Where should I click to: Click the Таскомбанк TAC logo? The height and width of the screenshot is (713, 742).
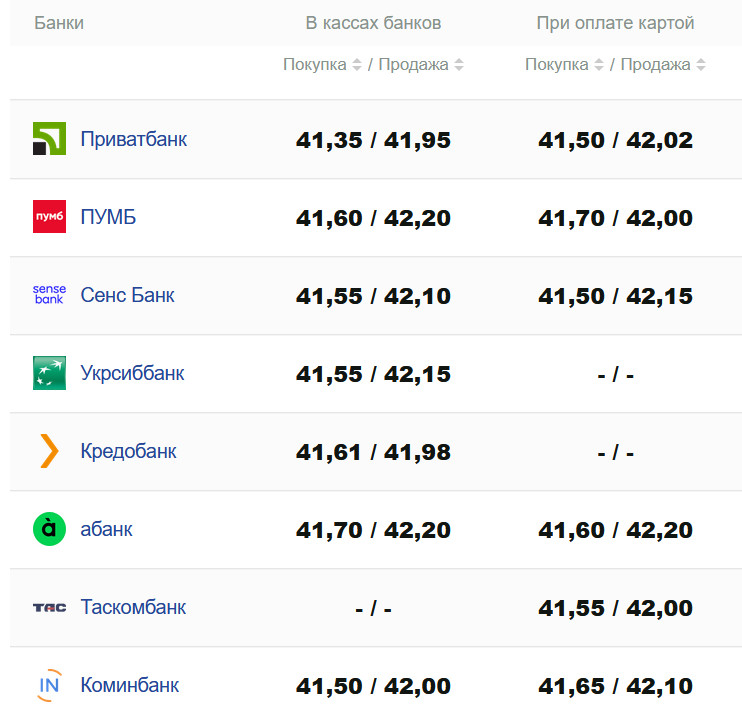pos(49,607)
